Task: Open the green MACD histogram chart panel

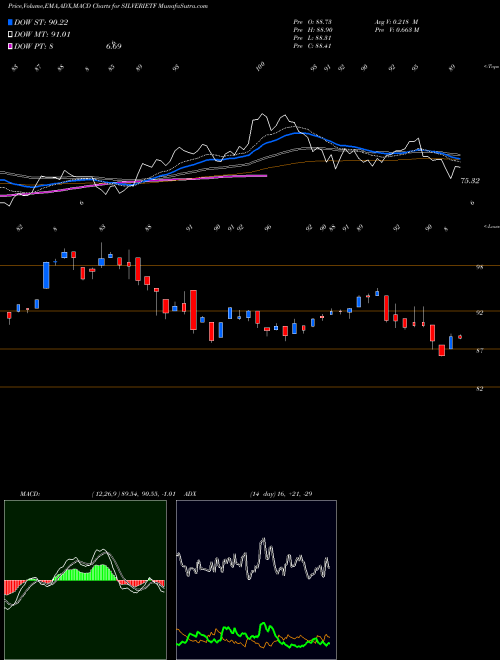Action: (85, 580)
